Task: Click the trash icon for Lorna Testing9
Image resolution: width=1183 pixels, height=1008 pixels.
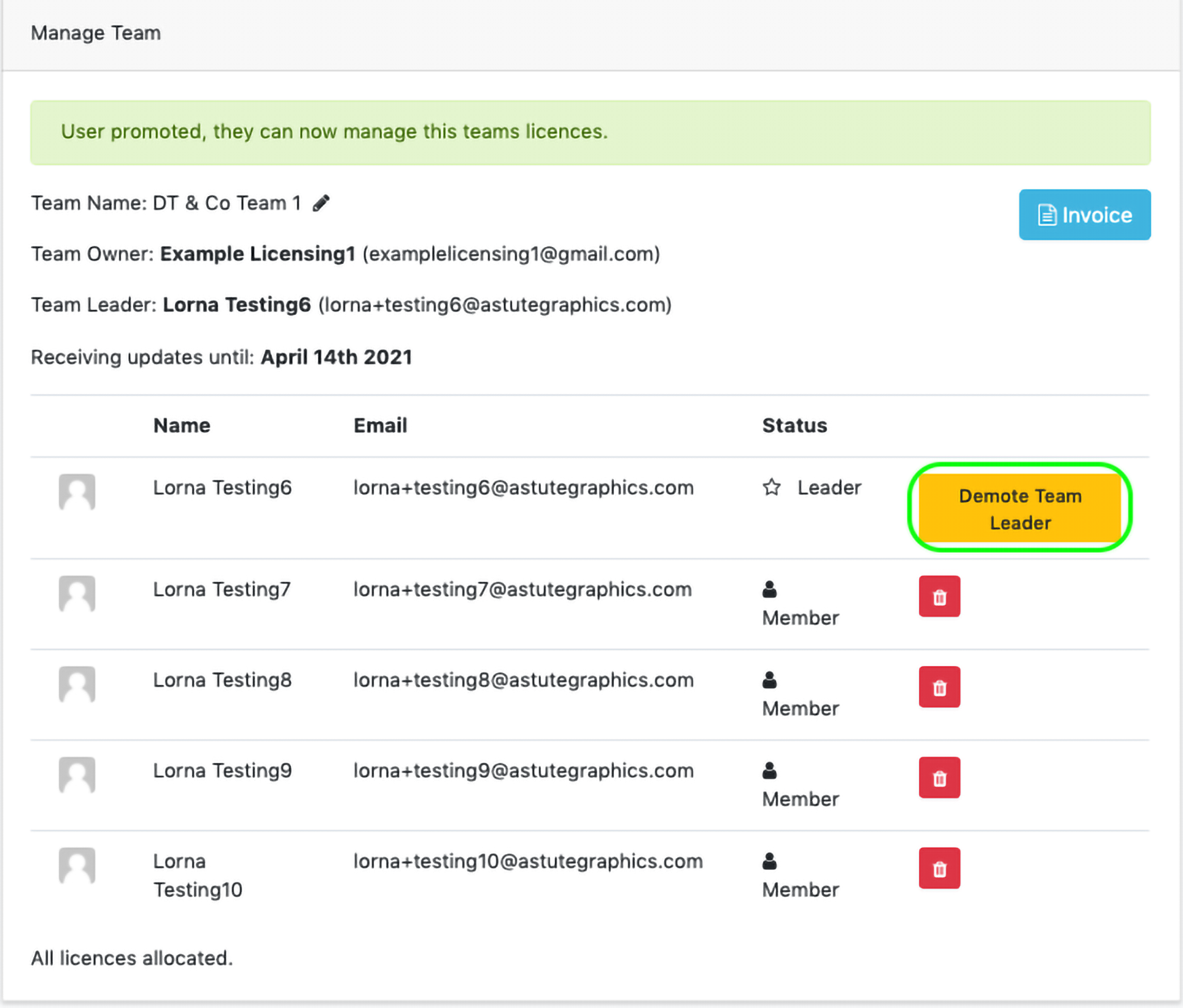Action: [x=939, y=778]
